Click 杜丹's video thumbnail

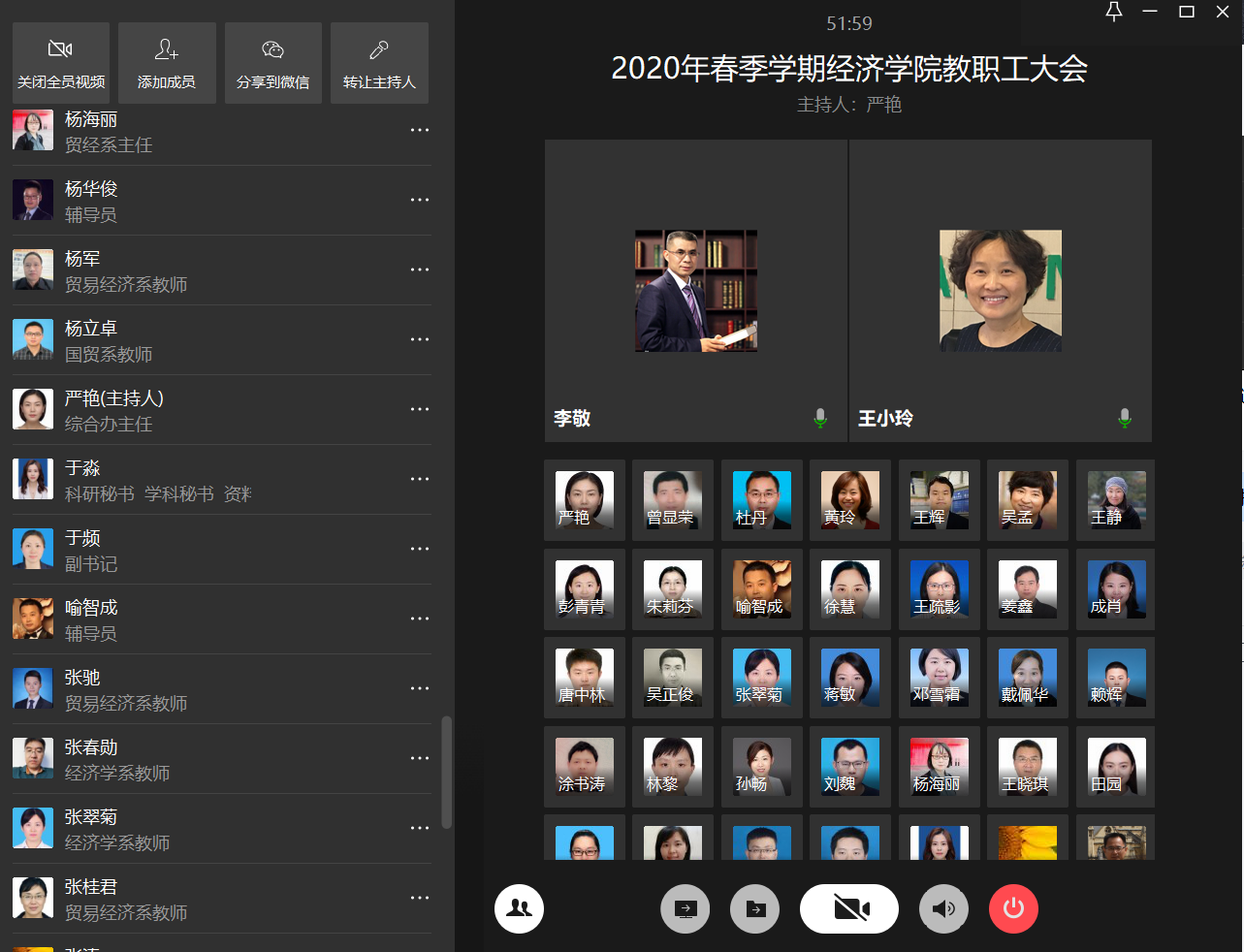(x=762, y=500)
